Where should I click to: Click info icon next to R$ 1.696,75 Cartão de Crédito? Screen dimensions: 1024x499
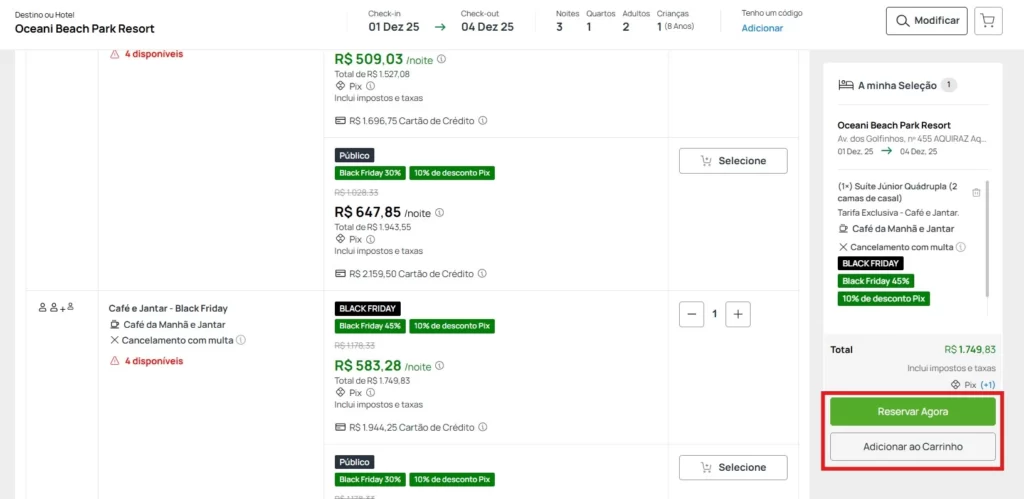[x=482, y=120]
